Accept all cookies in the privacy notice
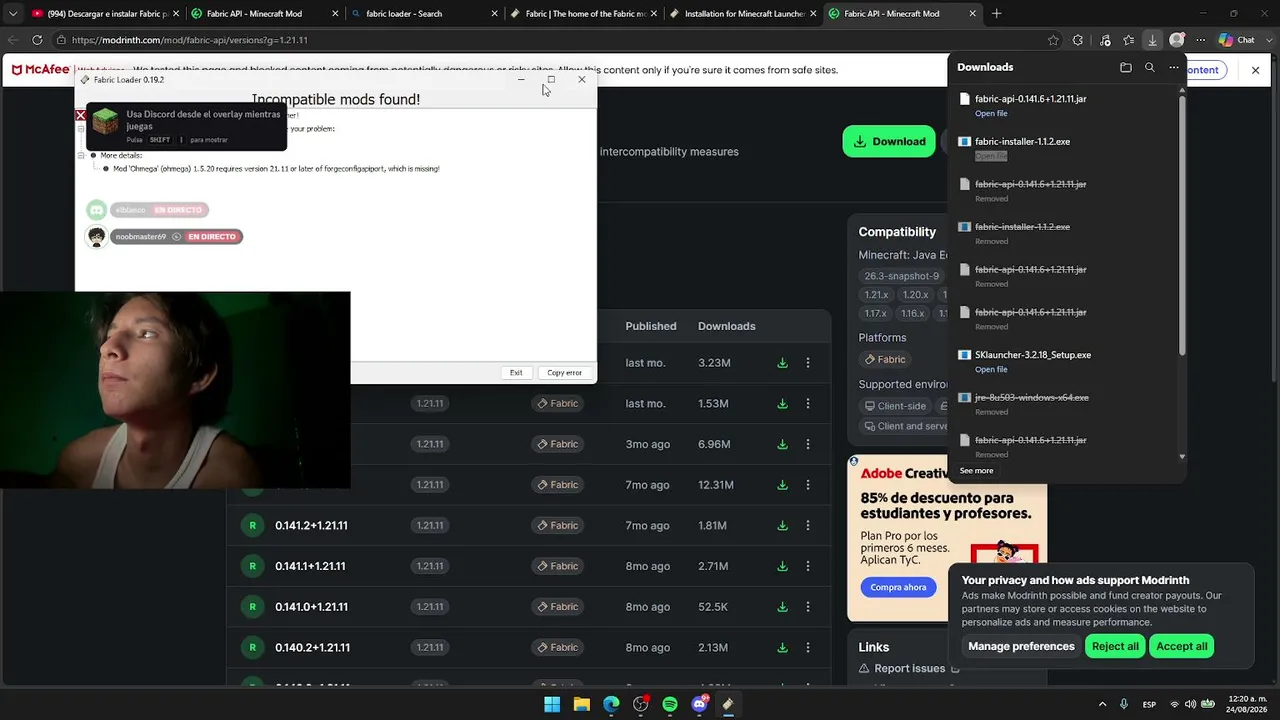 coord(1182,646)
